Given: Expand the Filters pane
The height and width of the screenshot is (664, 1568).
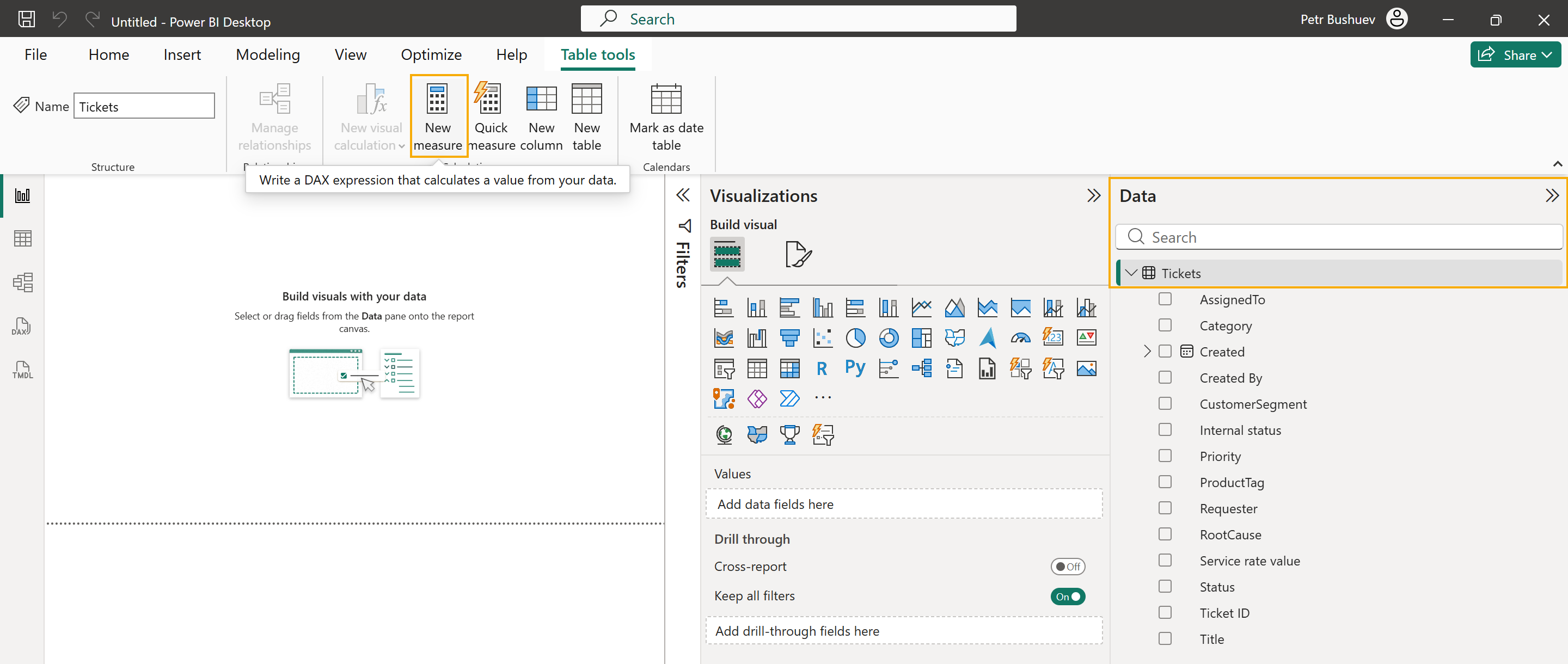Looking at the screenshot, I should pos(683,195).
